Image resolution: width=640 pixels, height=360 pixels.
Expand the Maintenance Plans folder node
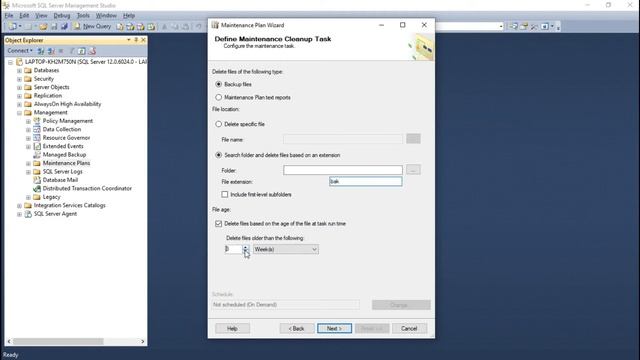pyautogui.click(x=28, y=163)
